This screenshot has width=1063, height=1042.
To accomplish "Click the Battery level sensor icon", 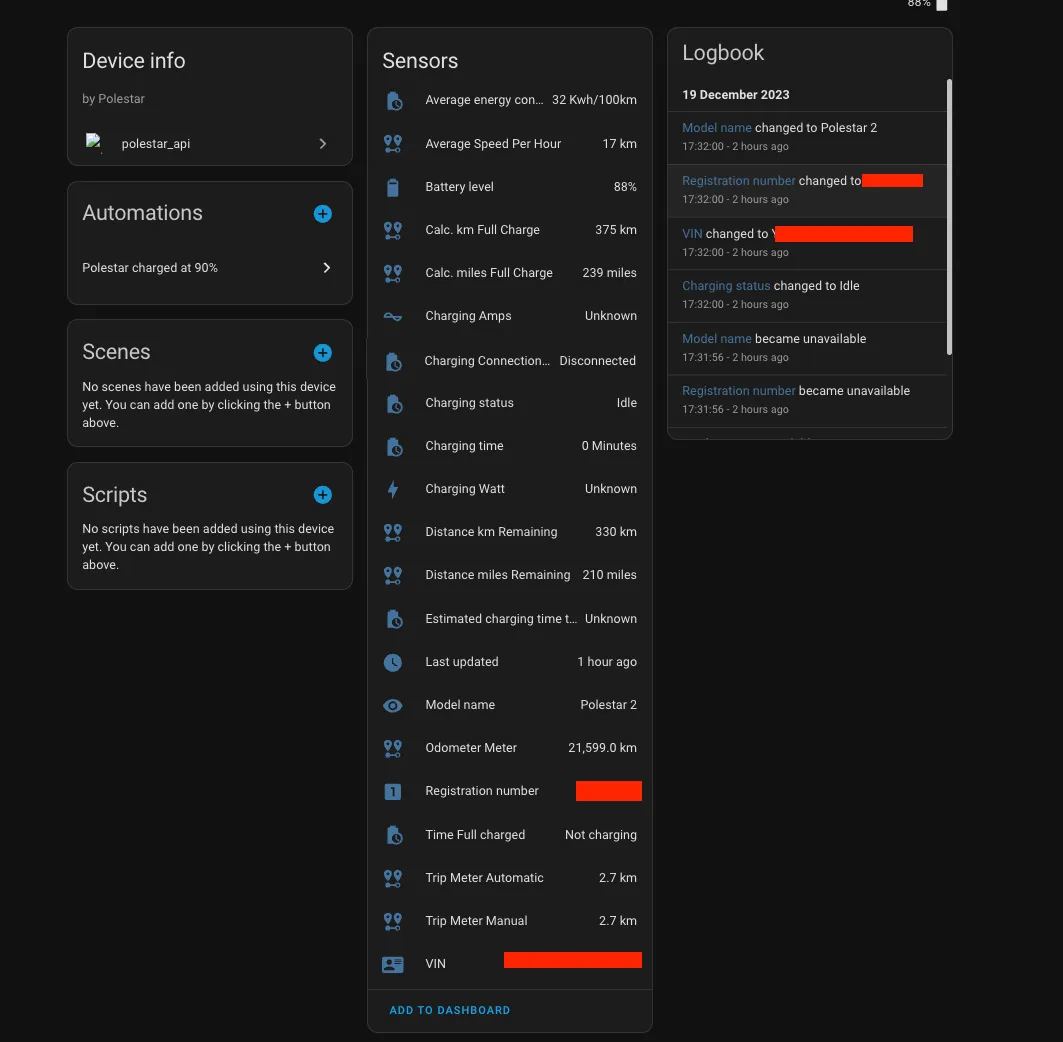I will 393,187.
